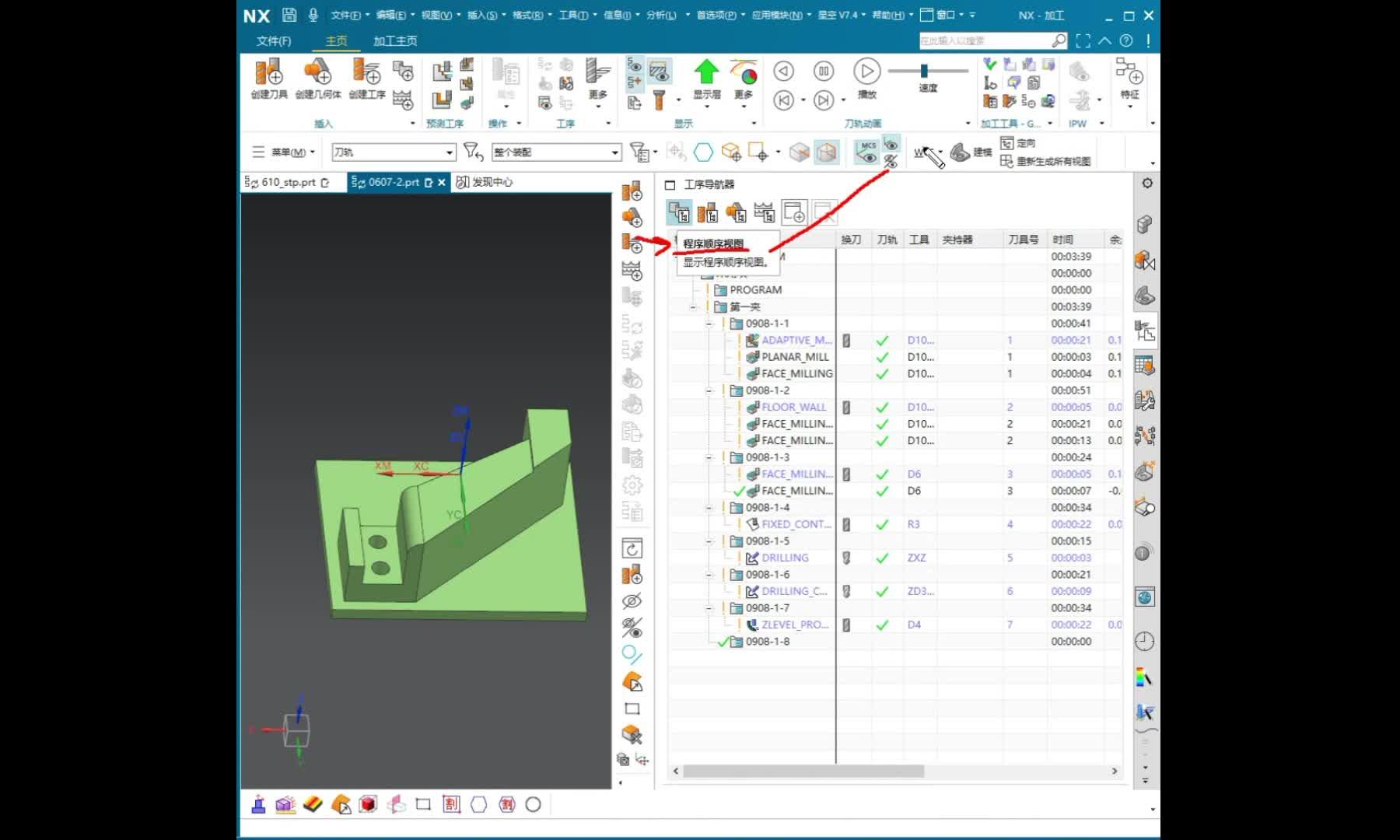The width and height of the screenshot is (1400, 840).
Task: Open the 菜单(M) dropdown menu
Action: (x=284, y=152)
